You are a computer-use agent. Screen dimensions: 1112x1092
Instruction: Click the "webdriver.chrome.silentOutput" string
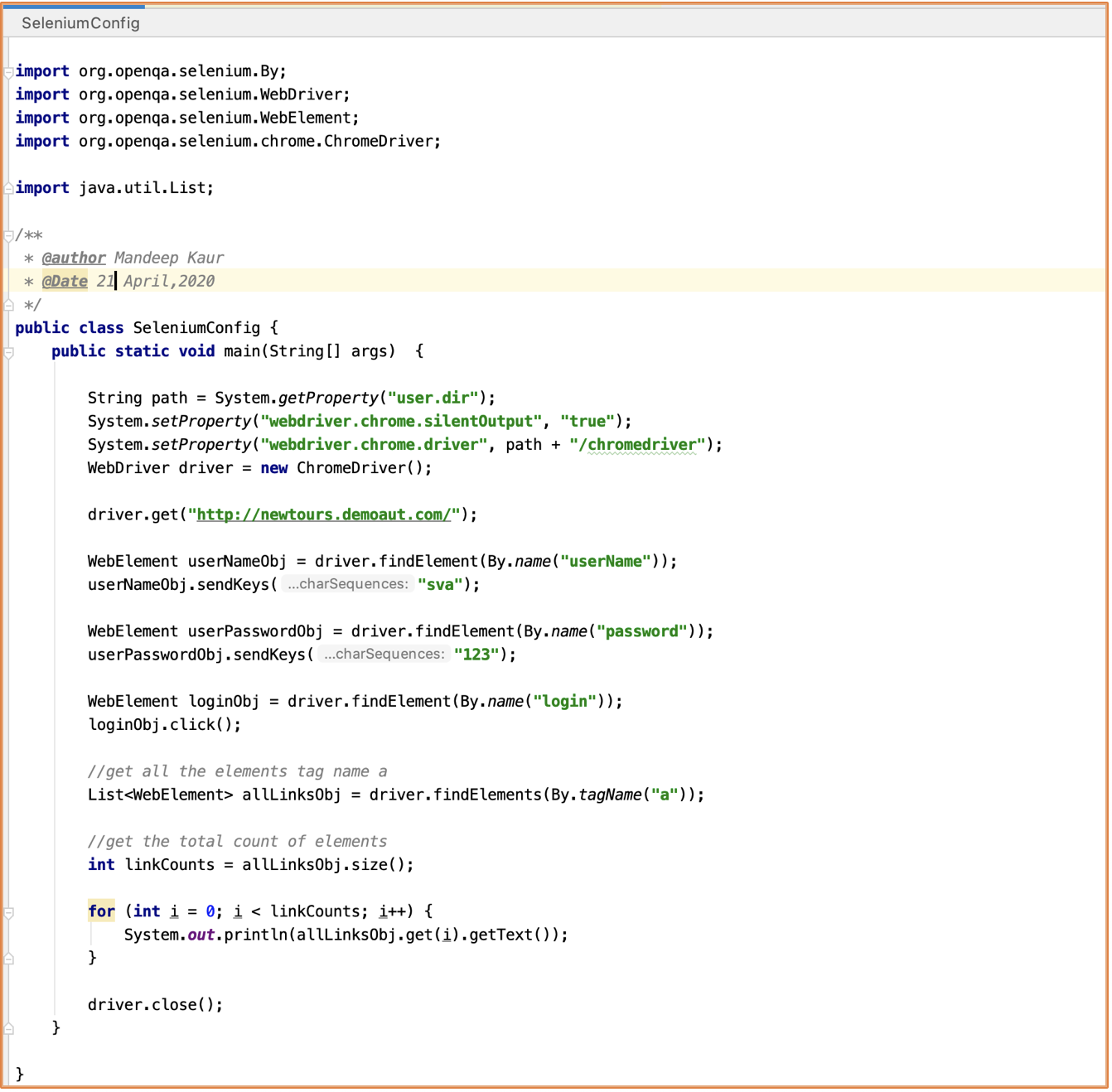click(x=401, y=421)
